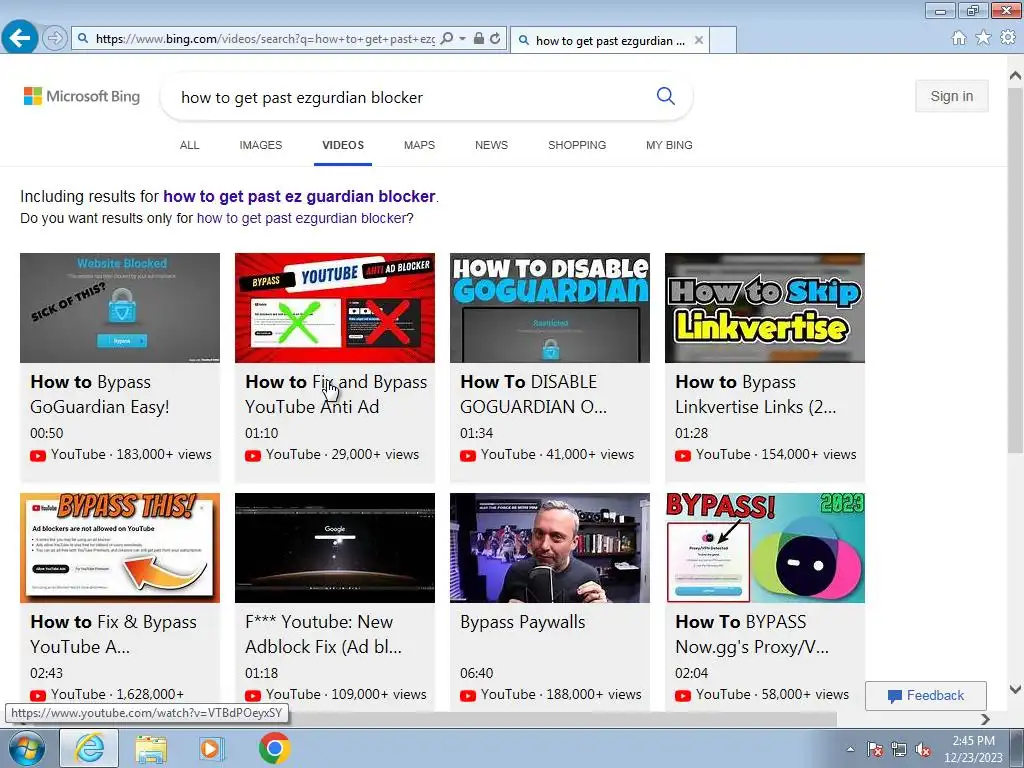Click the Refresh page icon
This screenshot has height=768, width=1024.
pos(496,39)
